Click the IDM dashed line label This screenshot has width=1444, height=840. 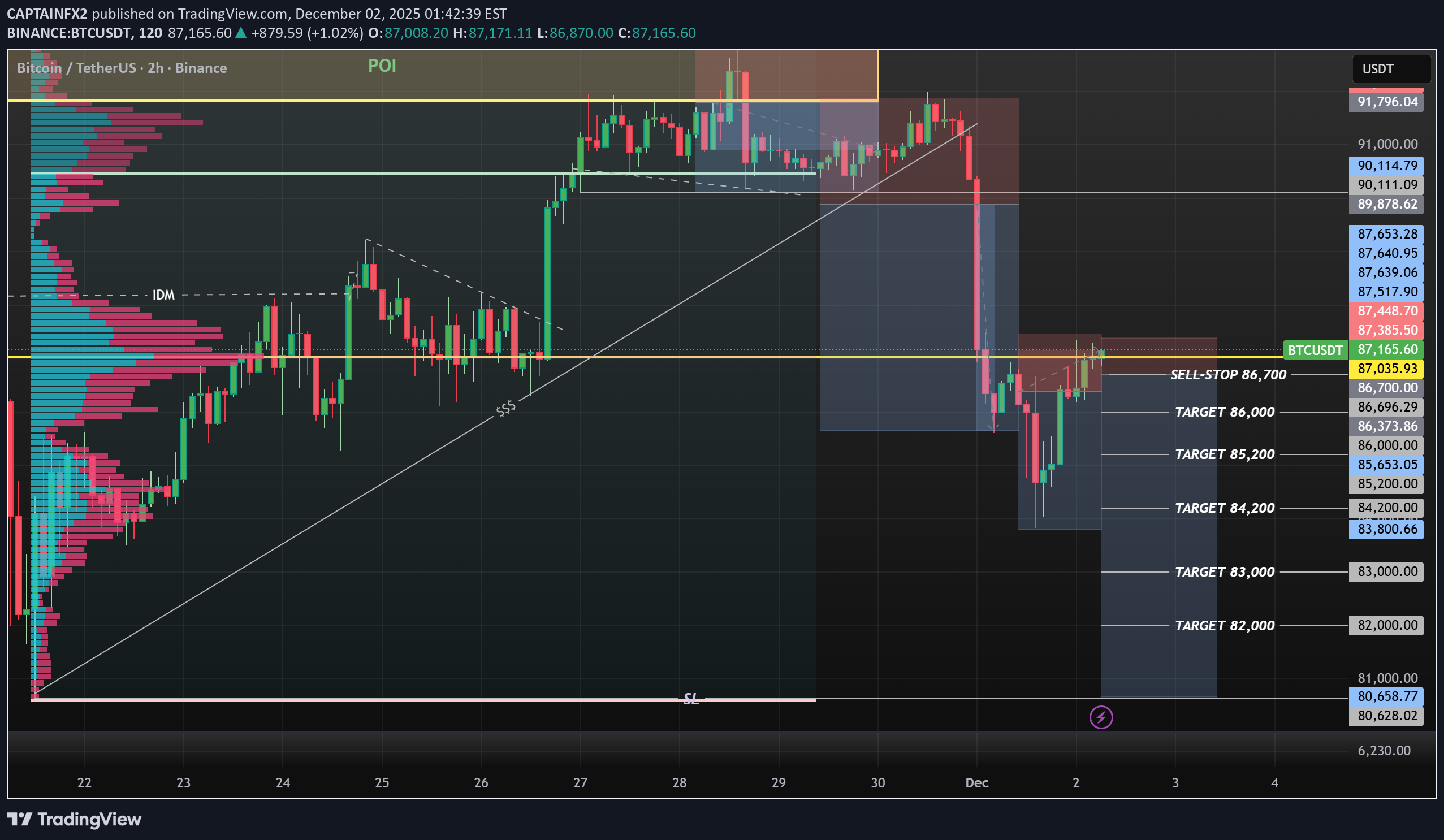tap(163, 295)
